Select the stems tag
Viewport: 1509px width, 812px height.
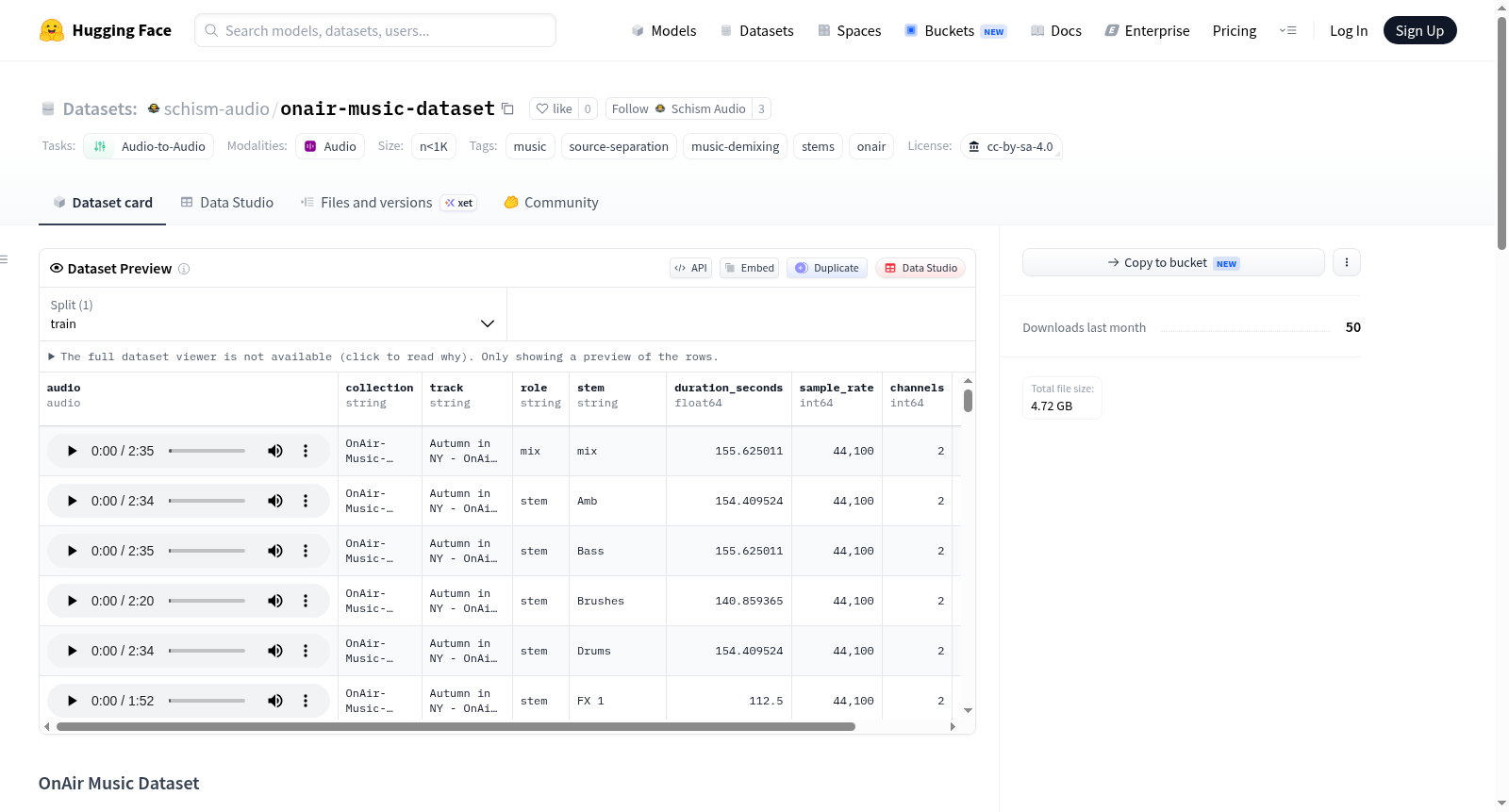point(818,146)
